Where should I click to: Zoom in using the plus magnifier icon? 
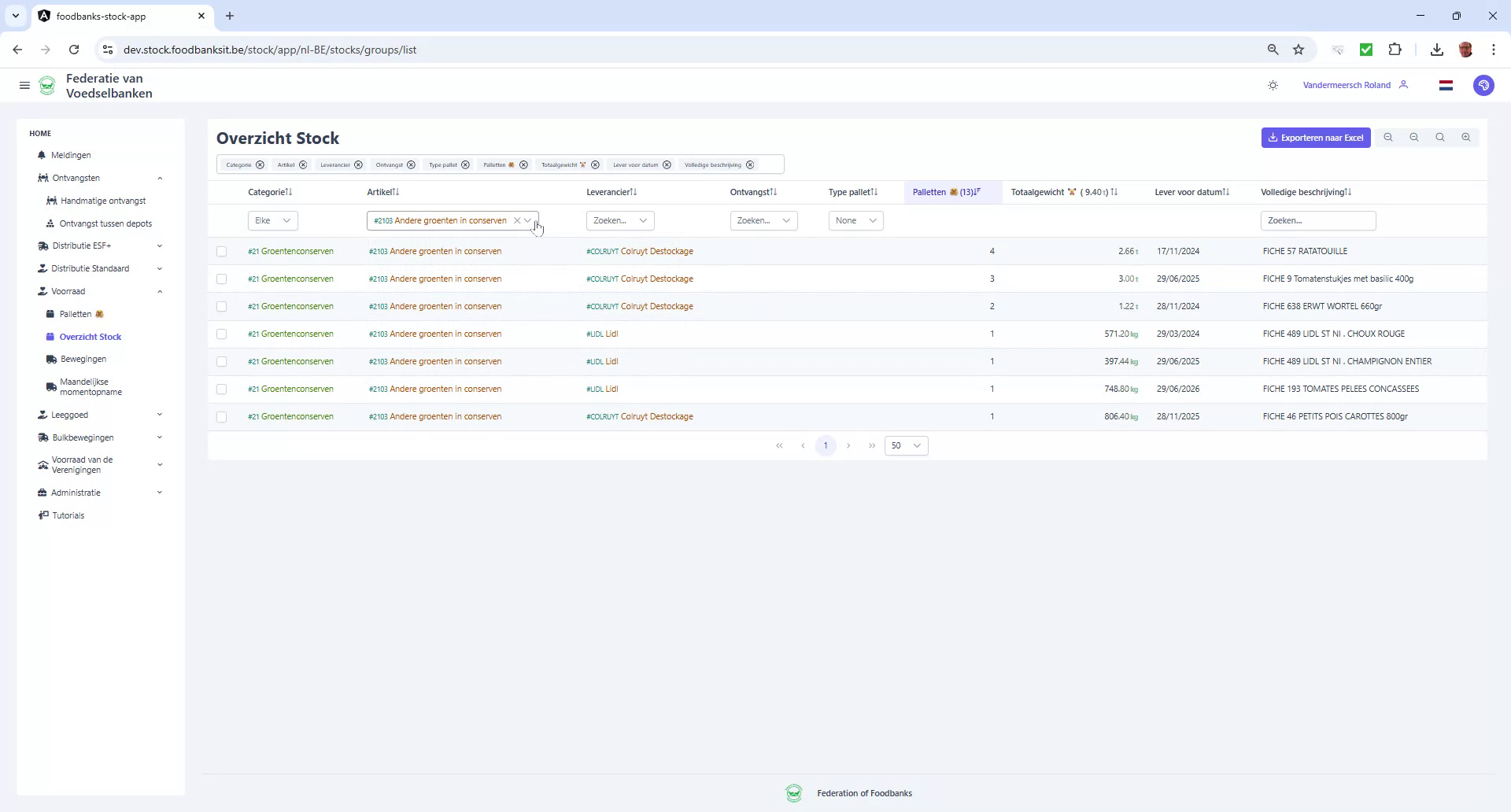pyautogui.click(x=1466, y=137)
